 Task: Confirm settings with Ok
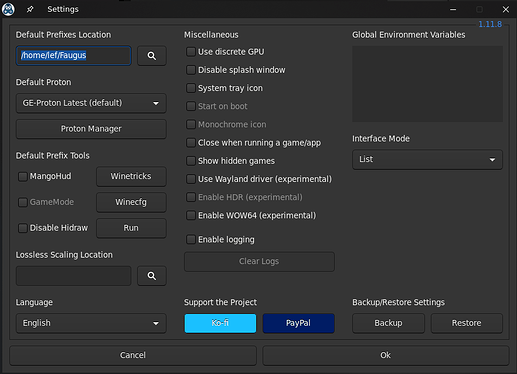click(x=386, y=355)
